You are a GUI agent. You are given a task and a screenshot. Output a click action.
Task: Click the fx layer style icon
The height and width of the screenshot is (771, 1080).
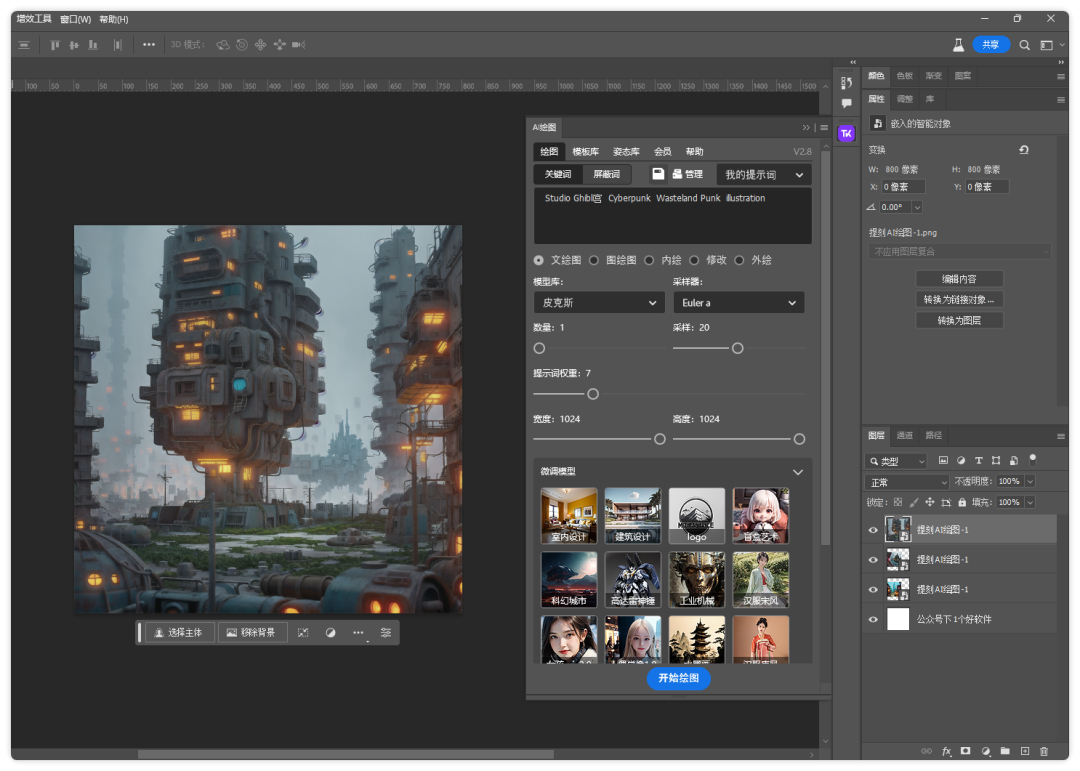946,751
